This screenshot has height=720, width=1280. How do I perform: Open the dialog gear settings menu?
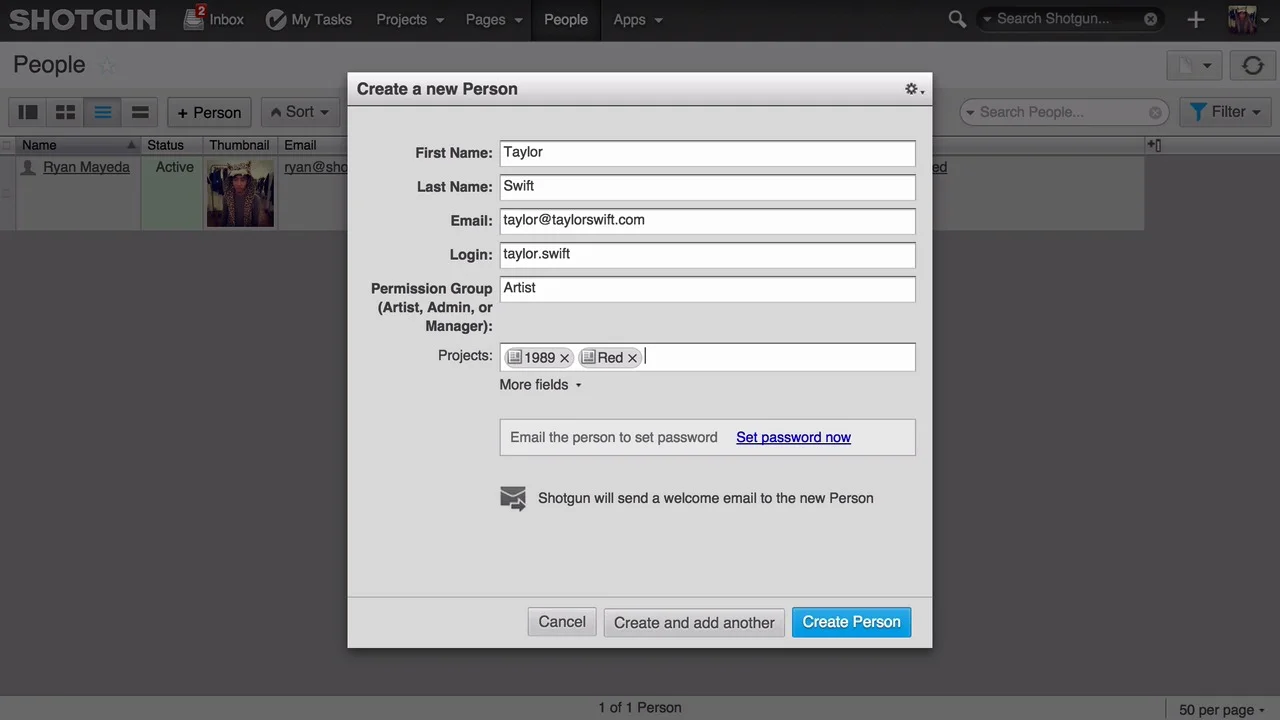point(913,89)
